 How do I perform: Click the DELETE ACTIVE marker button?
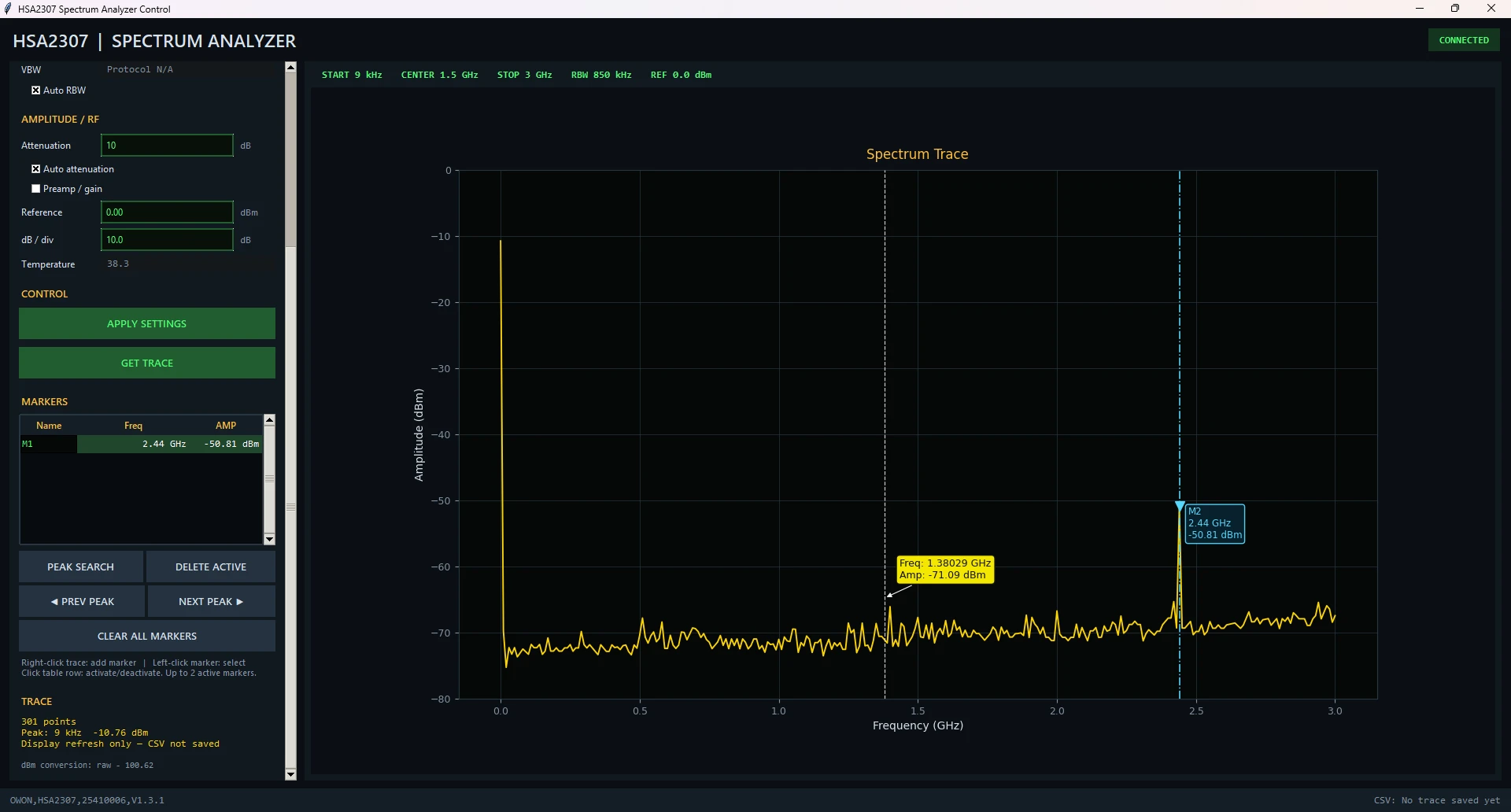click(x=211, y=567)
